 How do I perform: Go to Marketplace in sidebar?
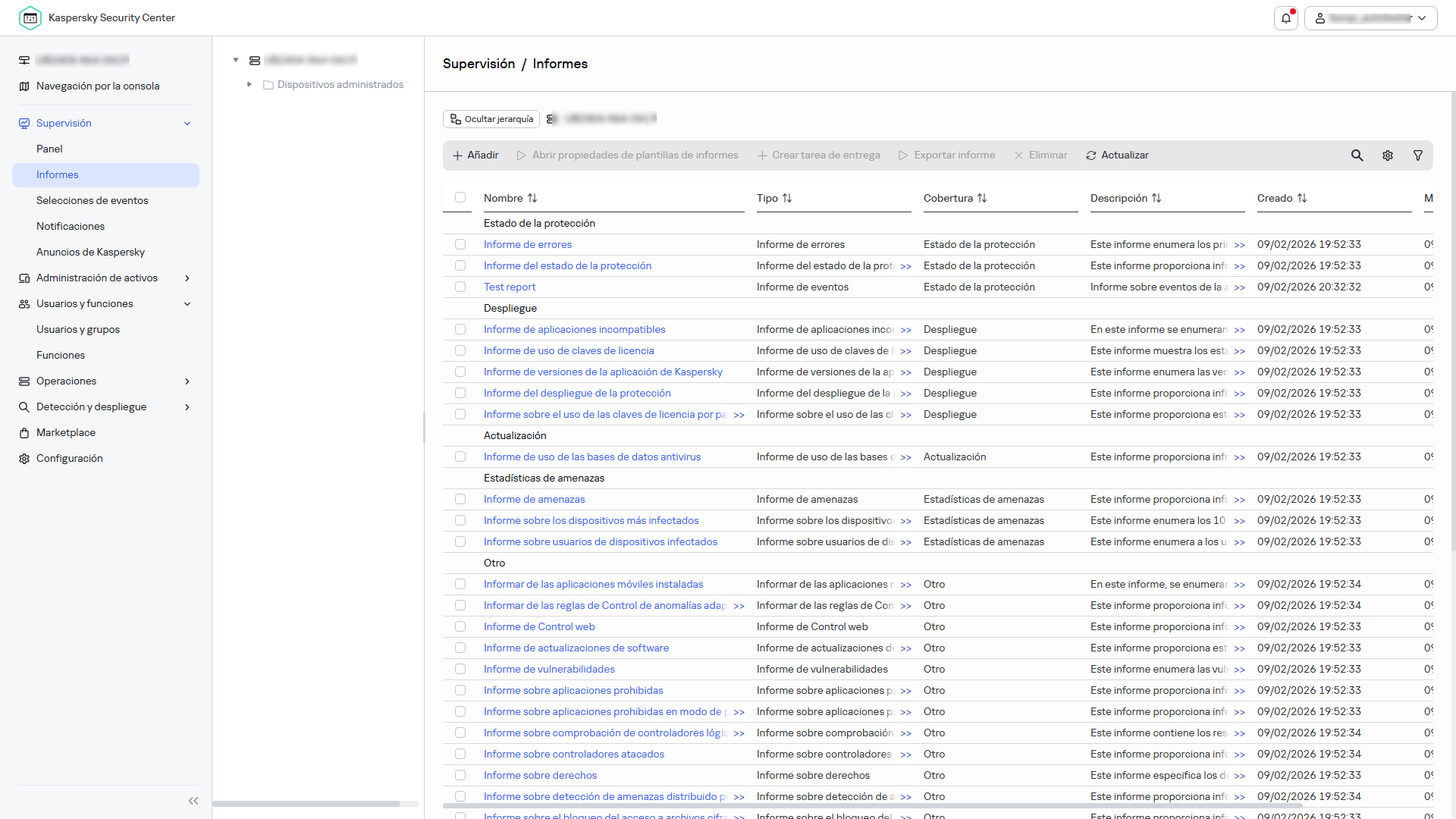(66, 432)
